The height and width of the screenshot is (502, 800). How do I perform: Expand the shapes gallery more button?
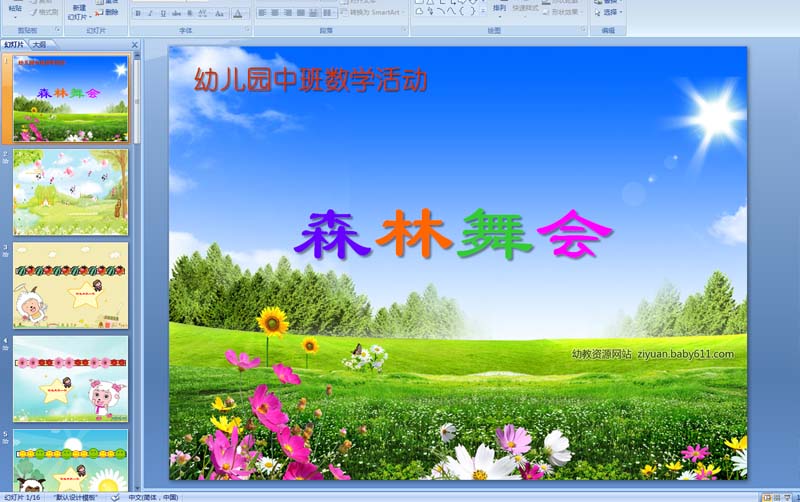483,11
